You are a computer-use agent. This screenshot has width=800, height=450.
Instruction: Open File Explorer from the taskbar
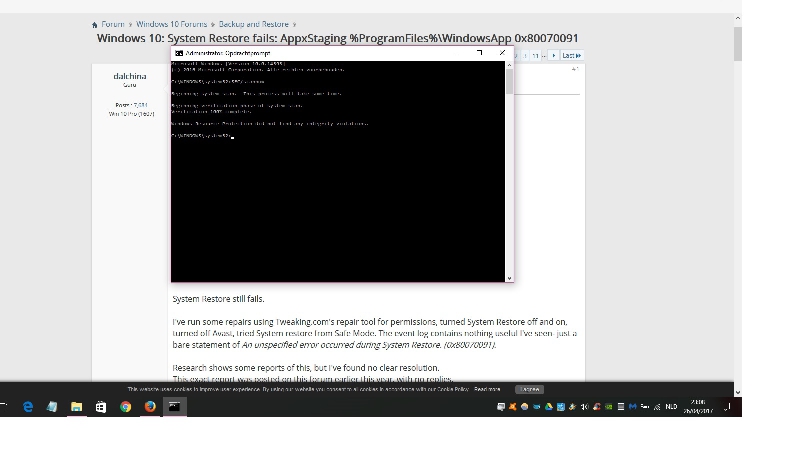point(77,407)
